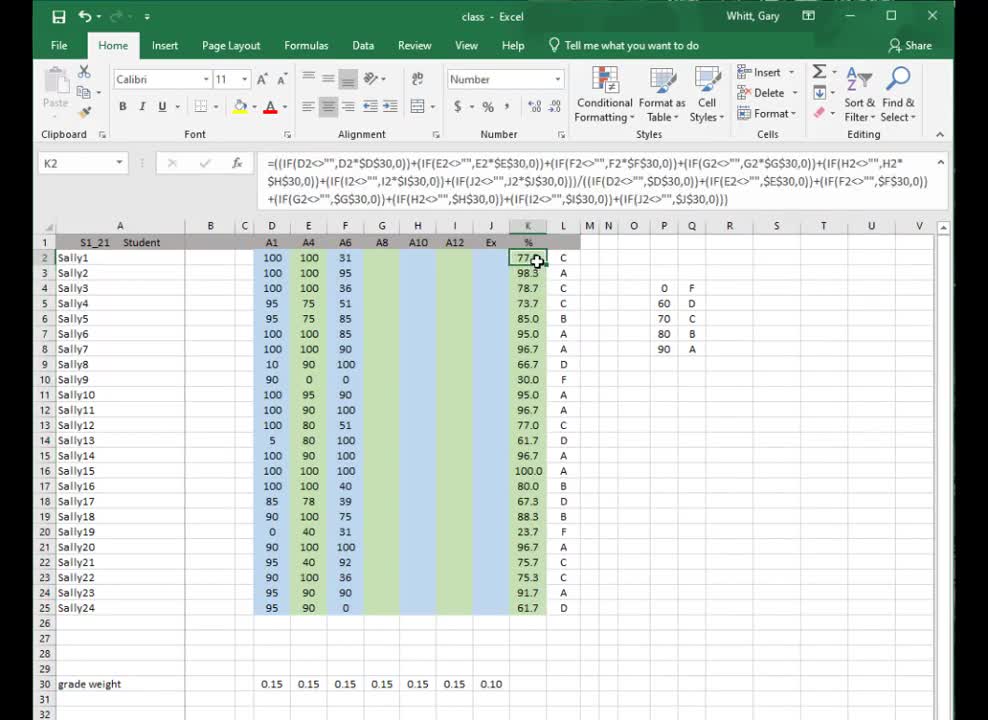Switch to the Insert tab
988x720 pixels.
point(164,45)
